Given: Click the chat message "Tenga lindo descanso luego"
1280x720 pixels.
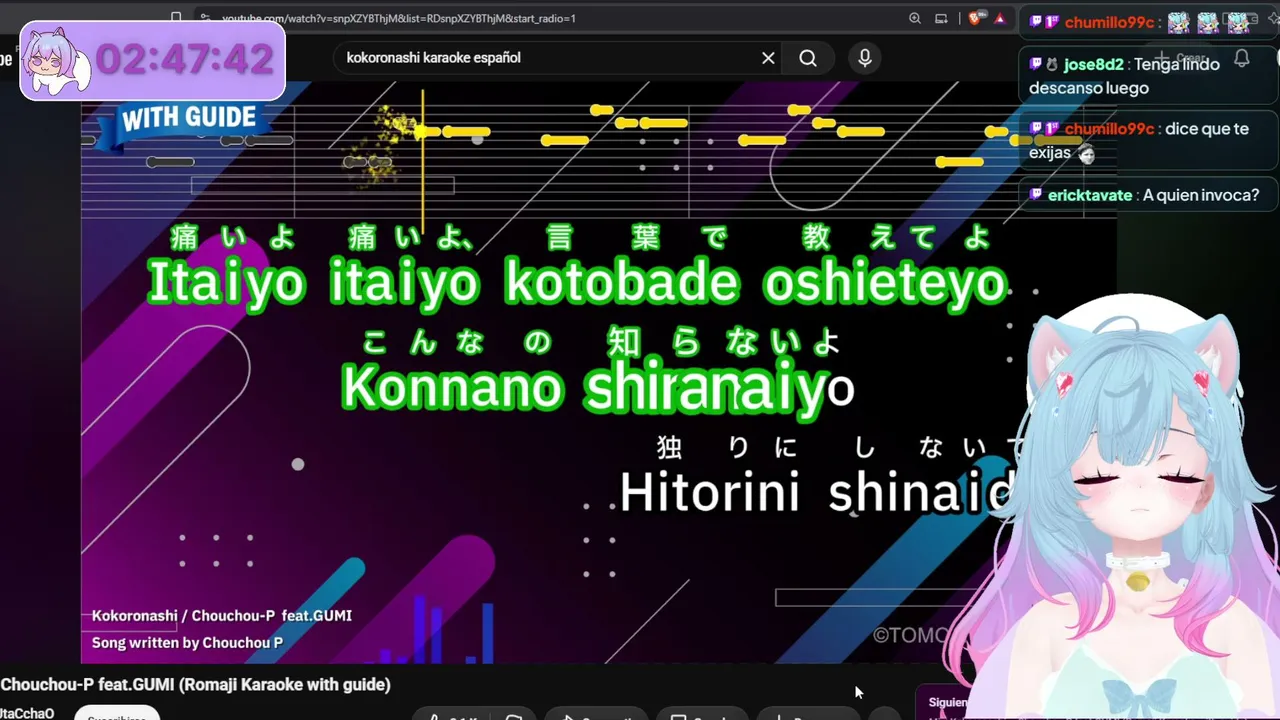Looking at the screenshot, I should pyautogui.click(x=1125, y=76).
